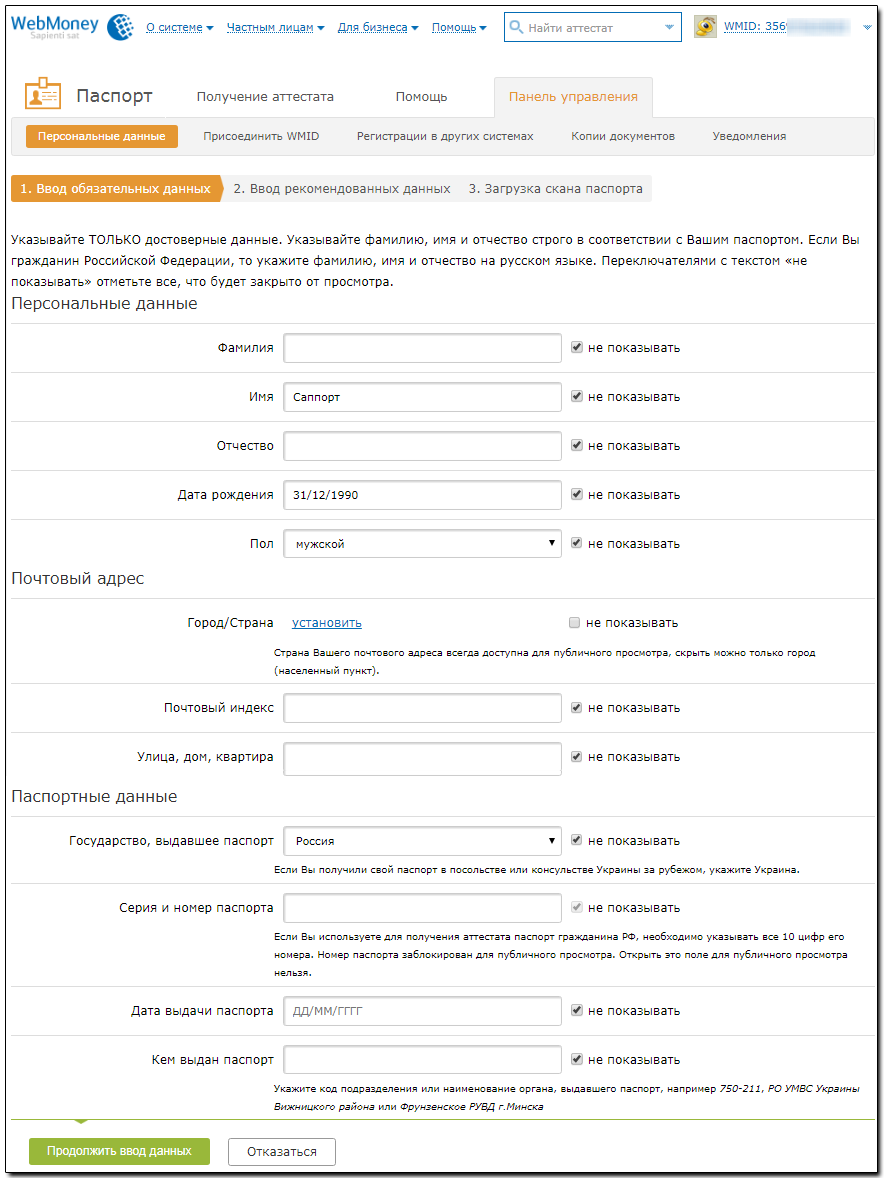Expand the Найти аттестат search dropdown arrow
Viewport: 886px width, 1178px height.
(669, 28)
